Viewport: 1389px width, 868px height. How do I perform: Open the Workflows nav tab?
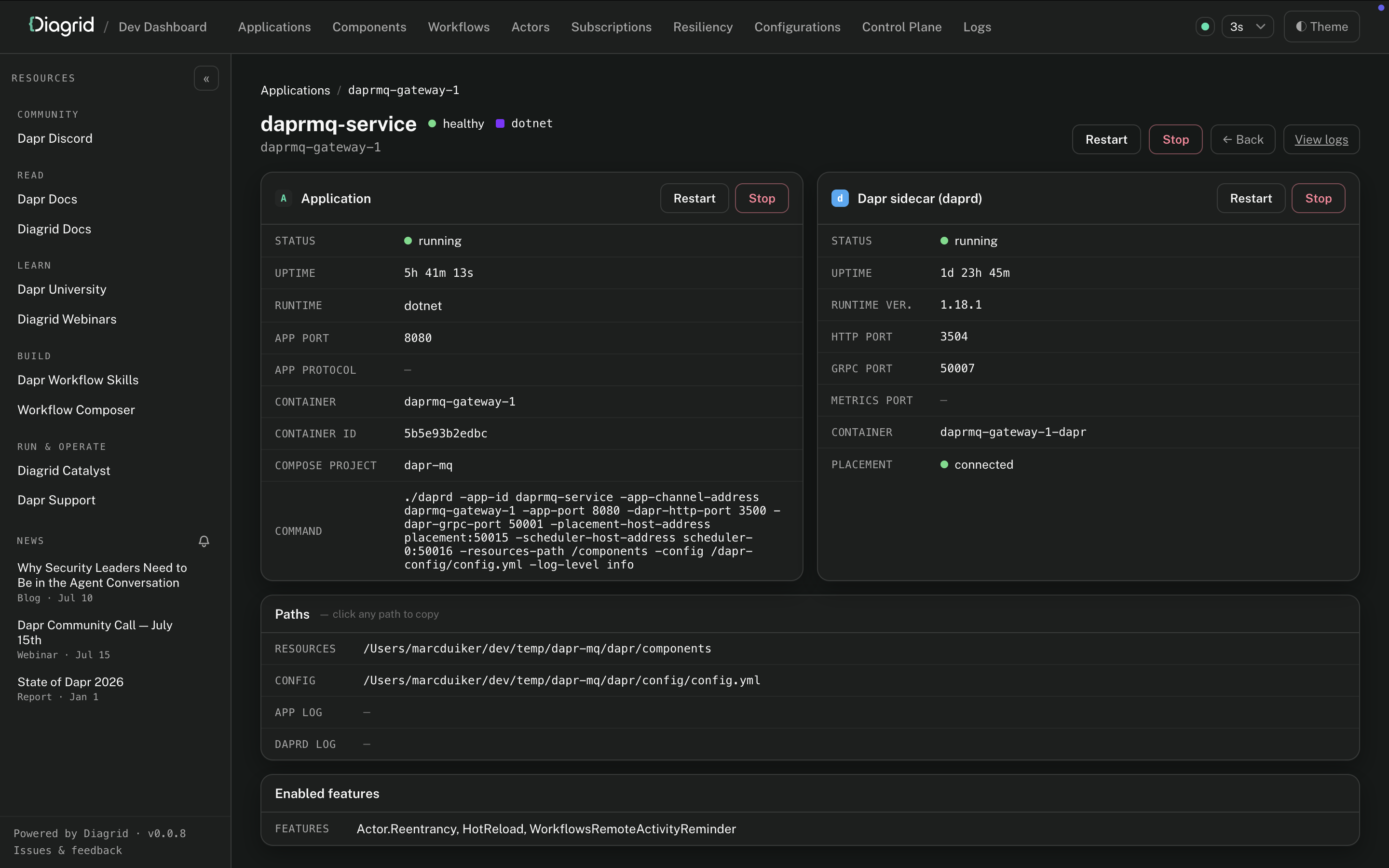(459, 27)
